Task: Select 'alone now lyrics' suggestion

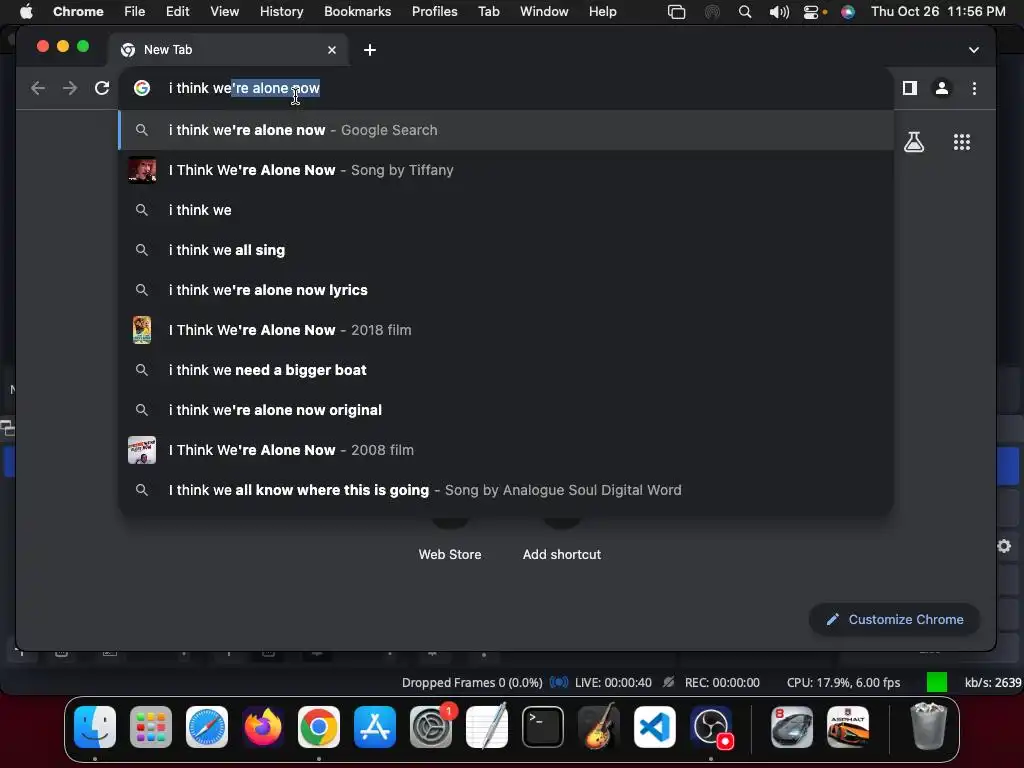Action: (x=506, y=290)
